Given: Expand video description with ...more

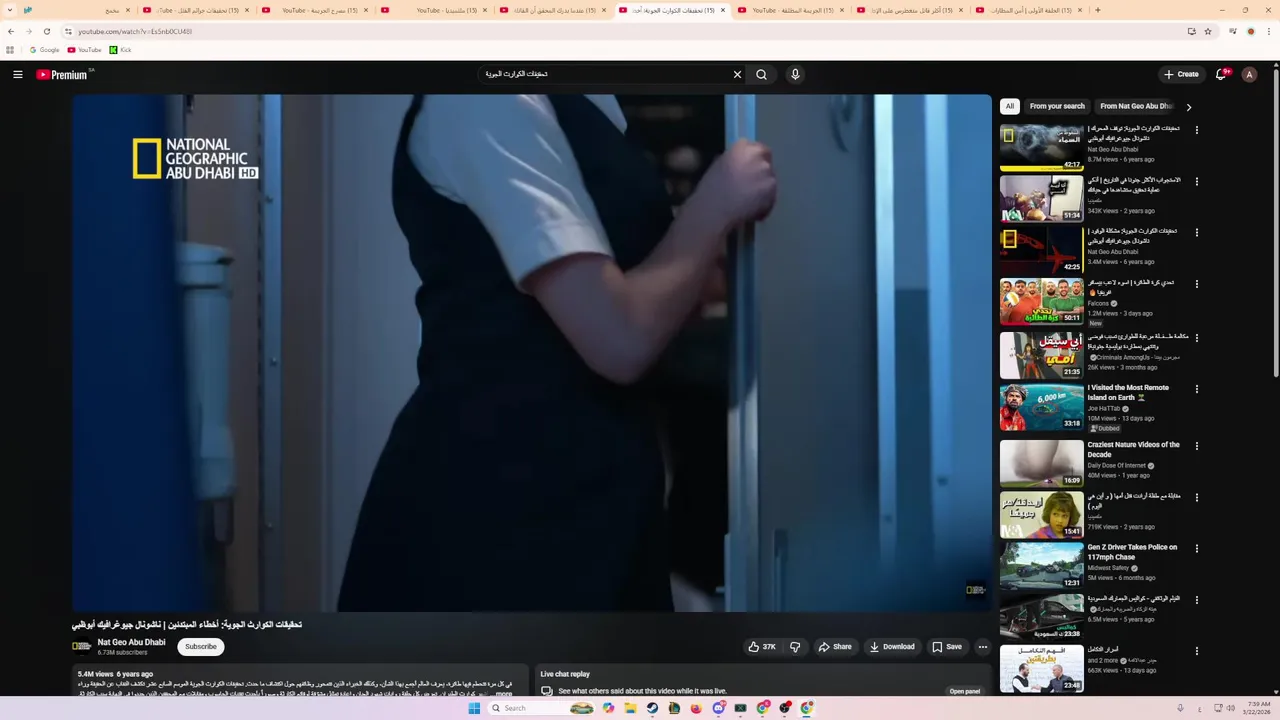Looking at the screenshot, I should [x=503, y=693].
